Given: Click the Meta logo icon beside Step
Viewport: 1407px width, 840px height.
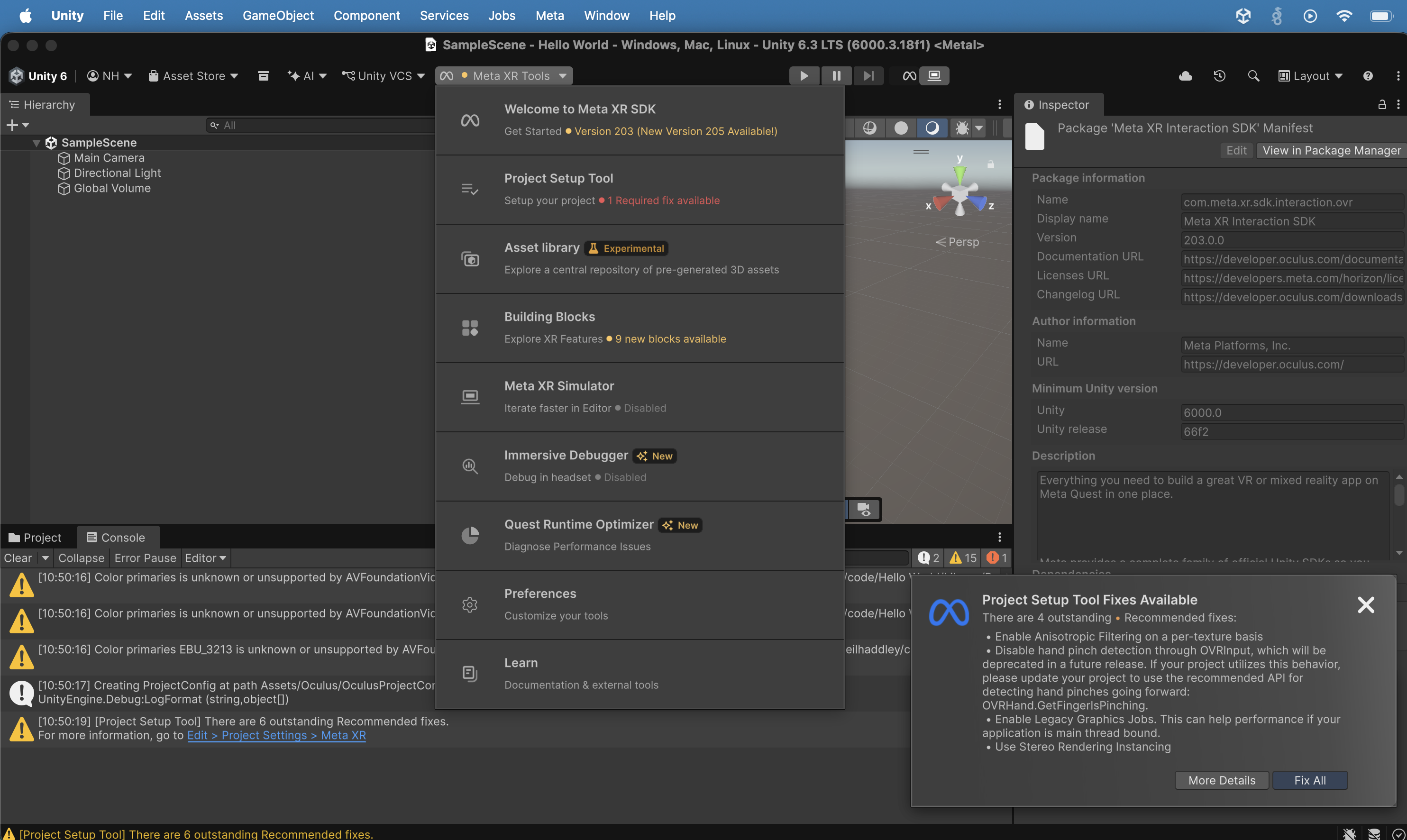Looking at the screenshot, I should point(909,76).
